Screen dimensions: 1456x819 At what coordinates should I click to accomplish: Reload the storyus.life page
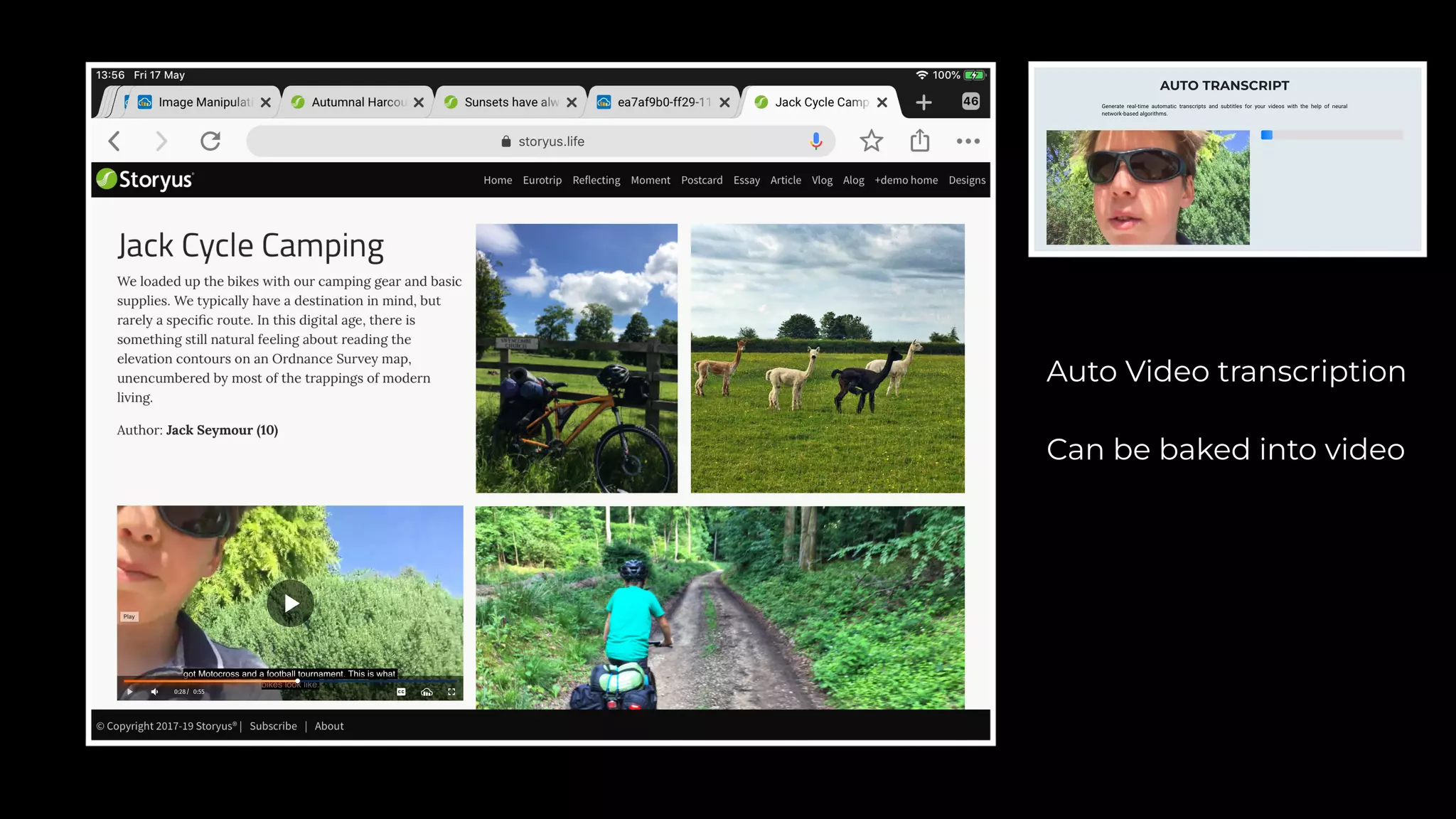(210, 141)
